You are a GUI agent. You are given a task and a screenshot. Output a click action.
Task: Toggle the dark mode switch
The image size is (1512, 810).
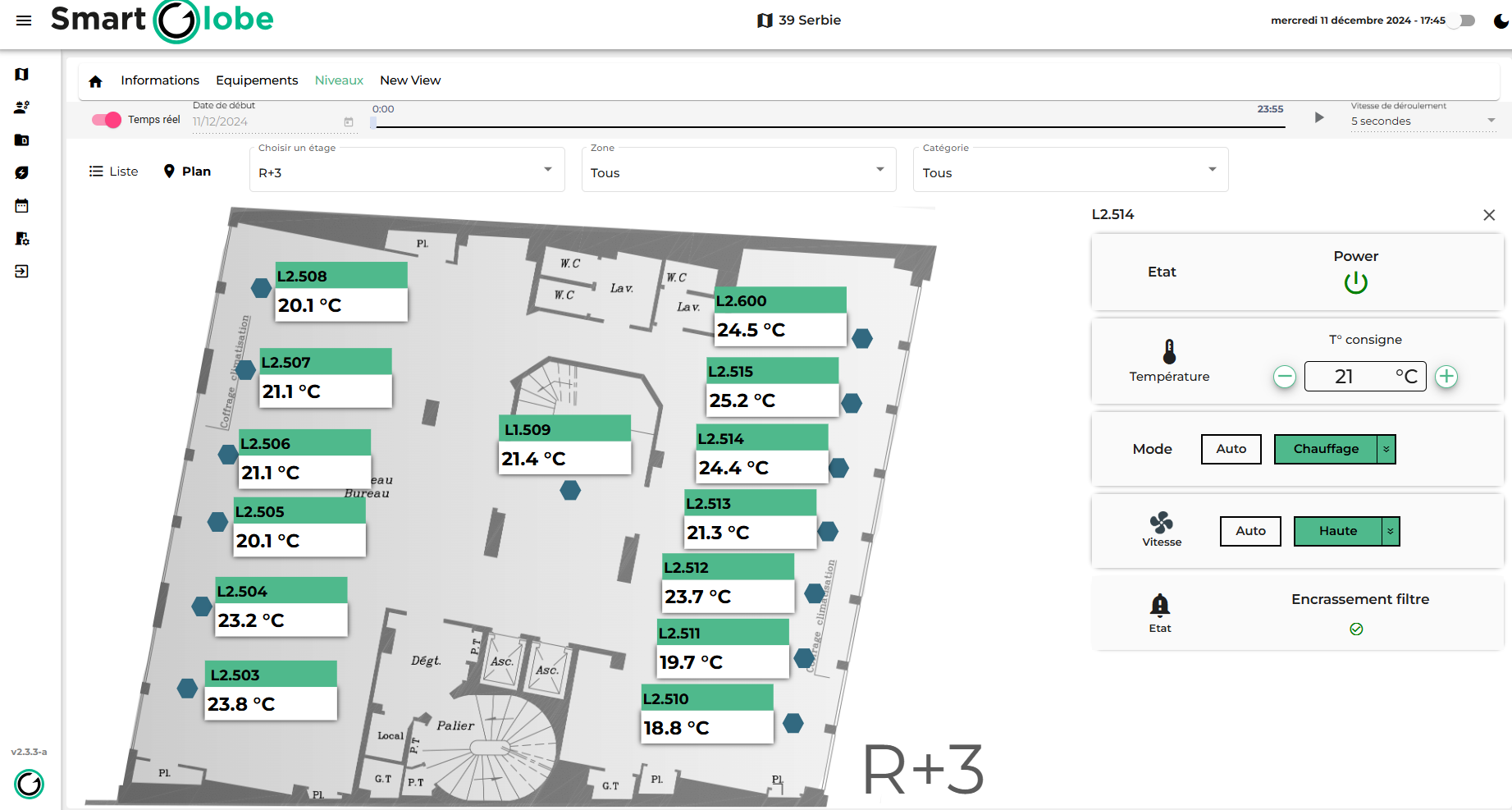[x=1461, y=21]
